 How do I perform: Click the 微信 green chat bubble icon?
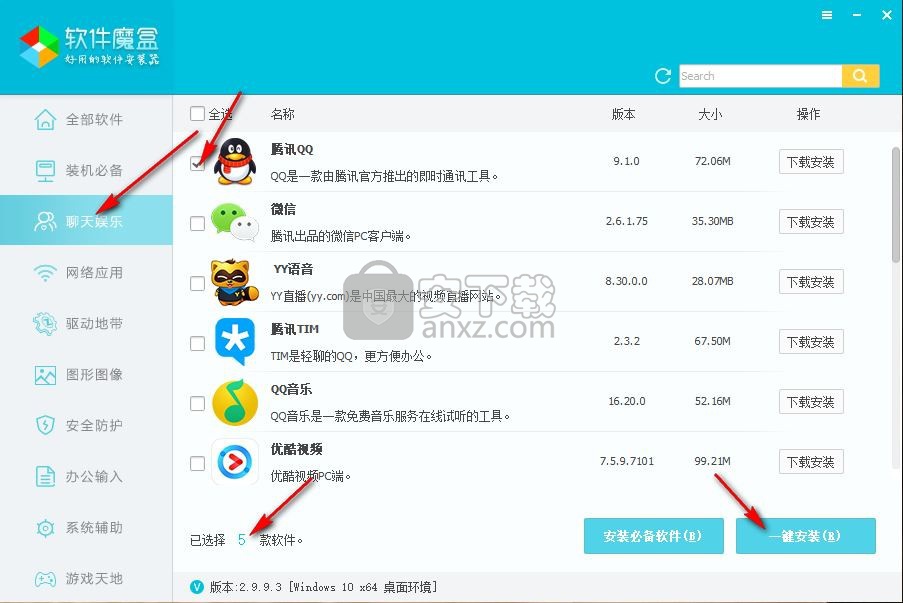[234, 222]
